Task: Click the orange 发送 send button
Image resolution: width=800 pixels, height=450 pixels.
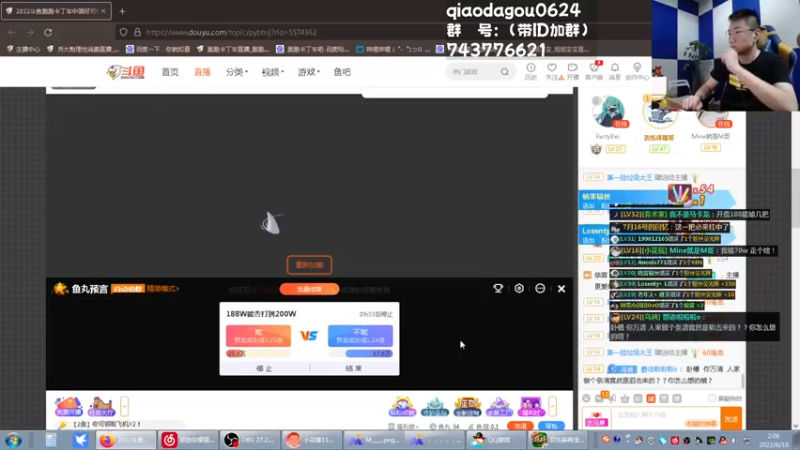Action: tap(731, 419)
